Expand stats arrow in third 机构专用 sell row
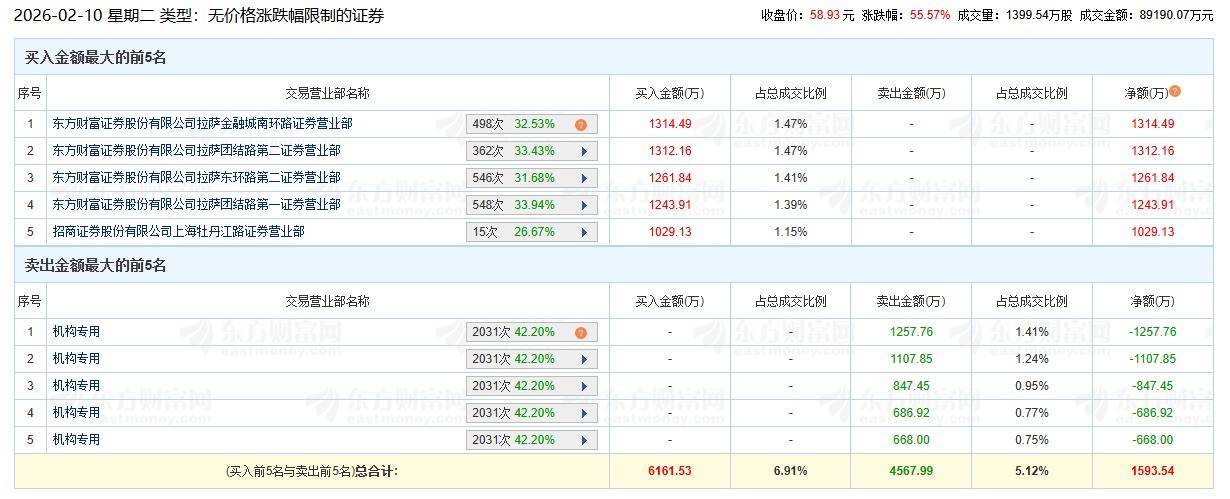Image resolution: width=1230 pixels, height=499 pixels. (581, 386)
